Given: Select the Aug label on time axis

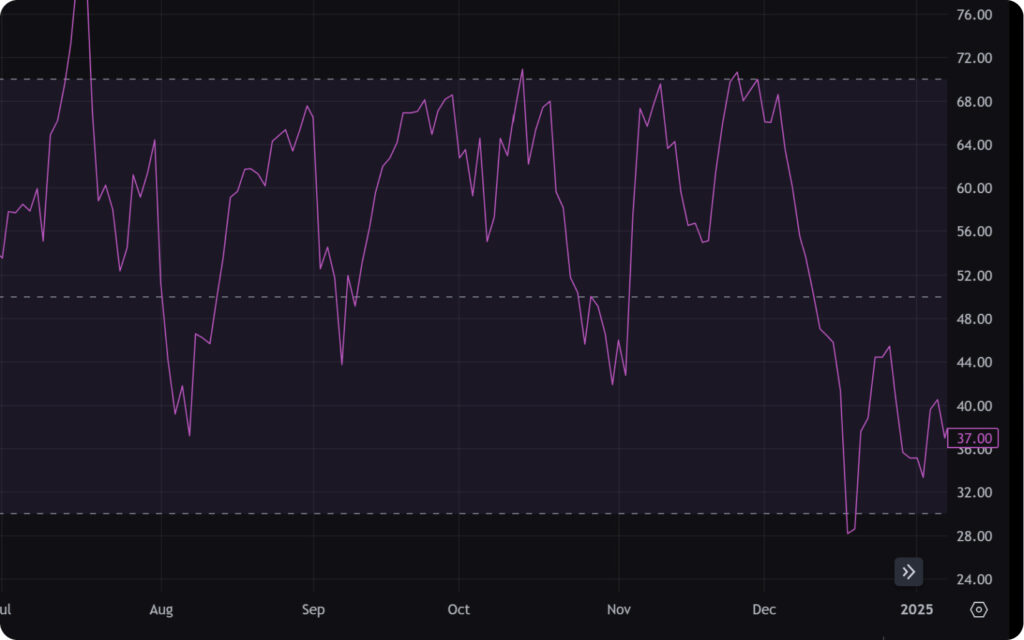Looking at the screenshot, I should pyautogui.click(x=161, y=610).
